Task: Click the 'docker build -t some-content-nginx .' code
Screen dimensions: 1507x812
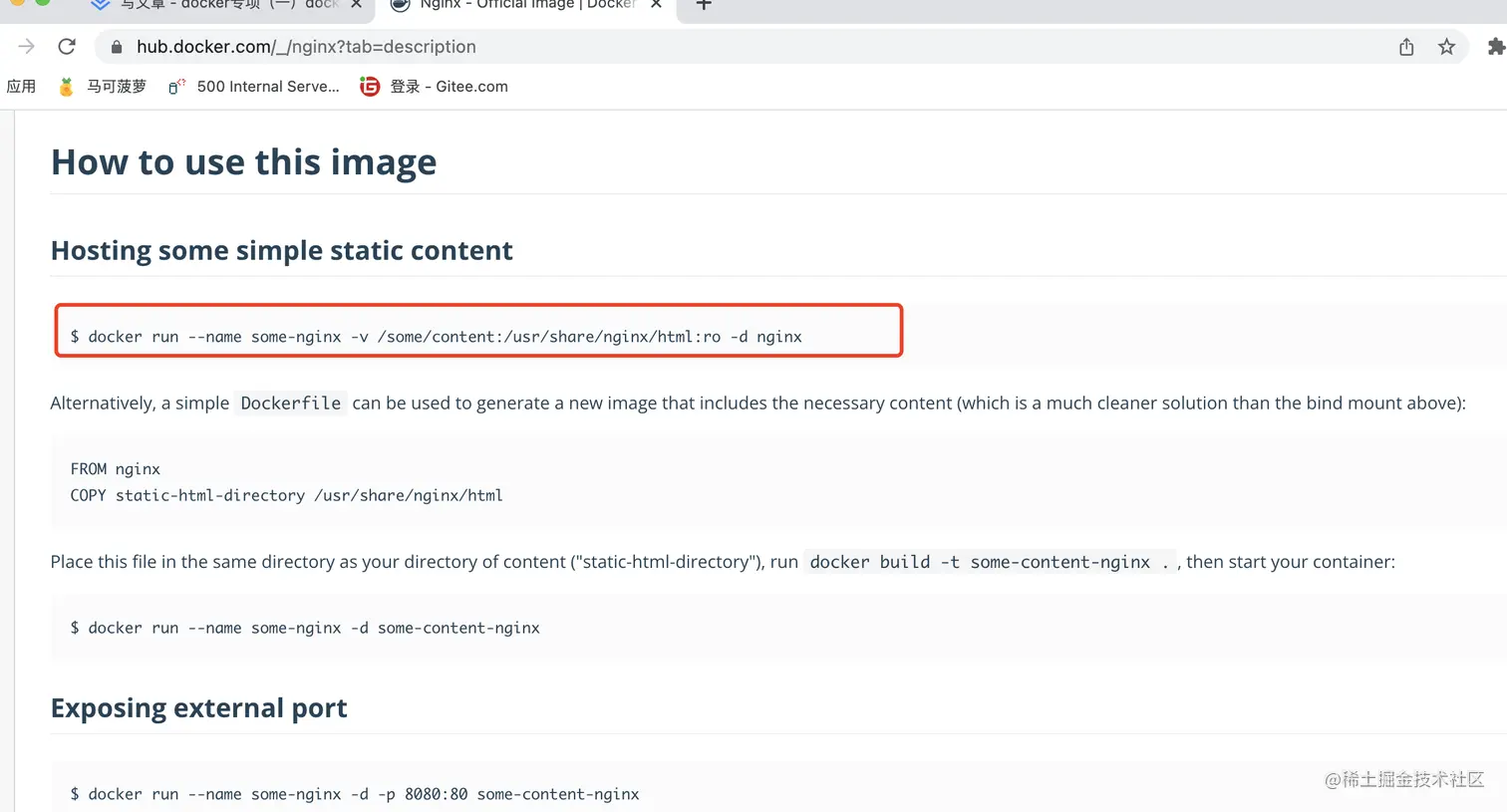Action: coord(991,562)
